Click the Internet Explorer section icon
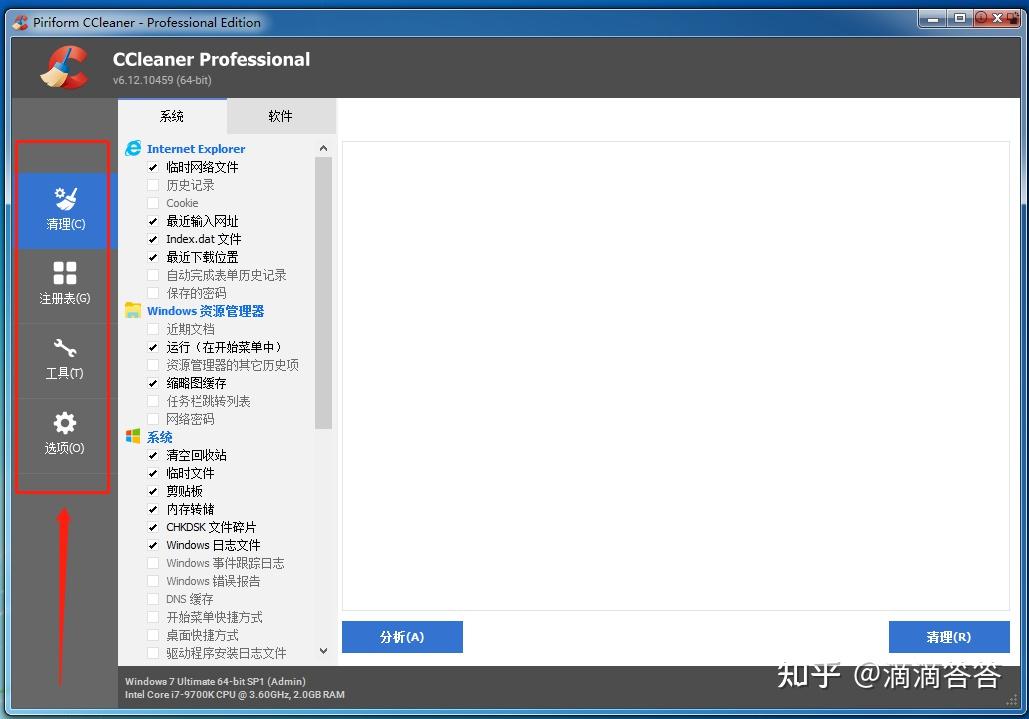 tap(133, 148)
